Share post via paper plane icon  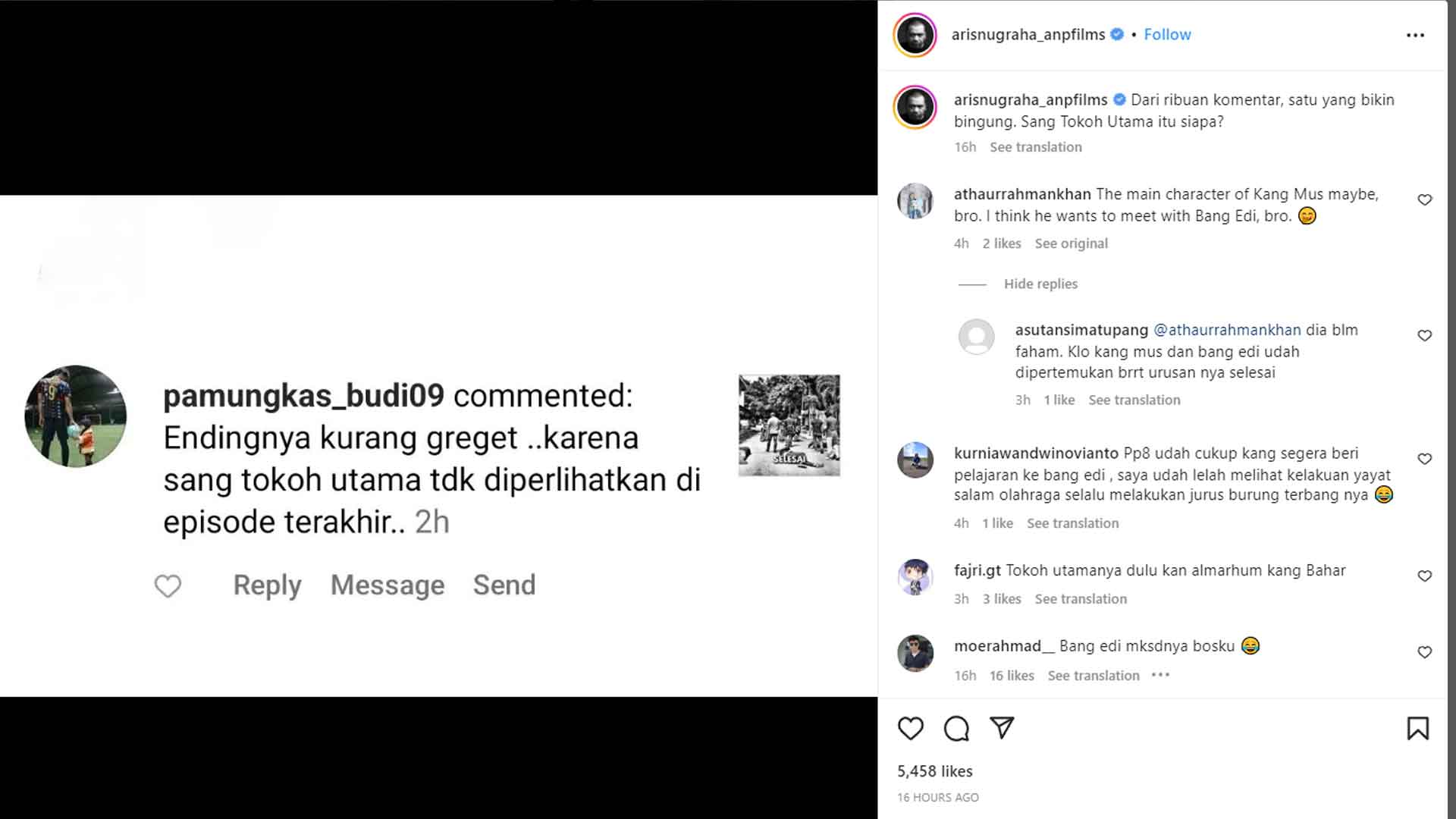coord(1002,728)
